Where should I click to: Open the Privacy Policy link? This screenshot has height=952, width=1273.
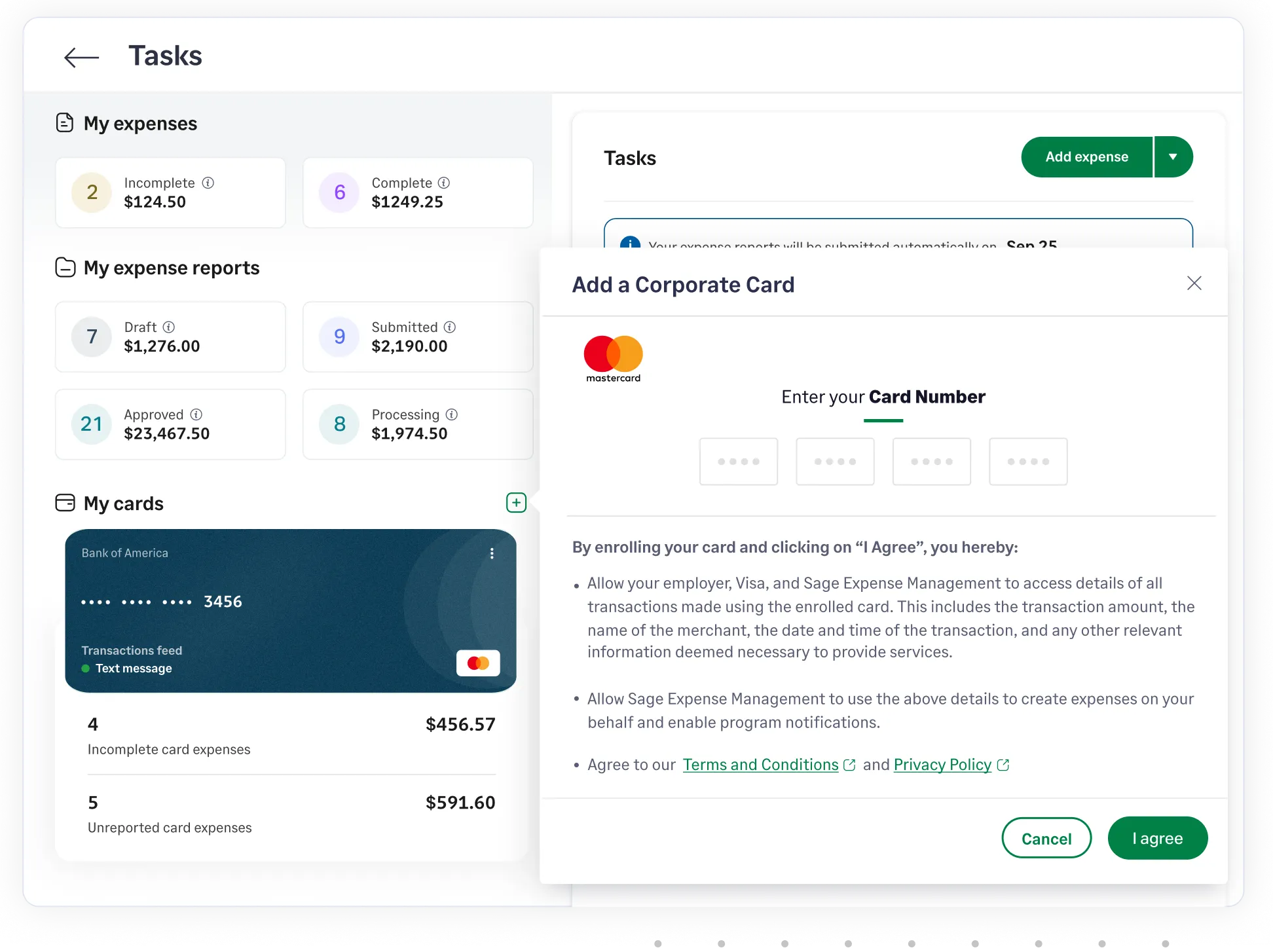pos(943,764)
